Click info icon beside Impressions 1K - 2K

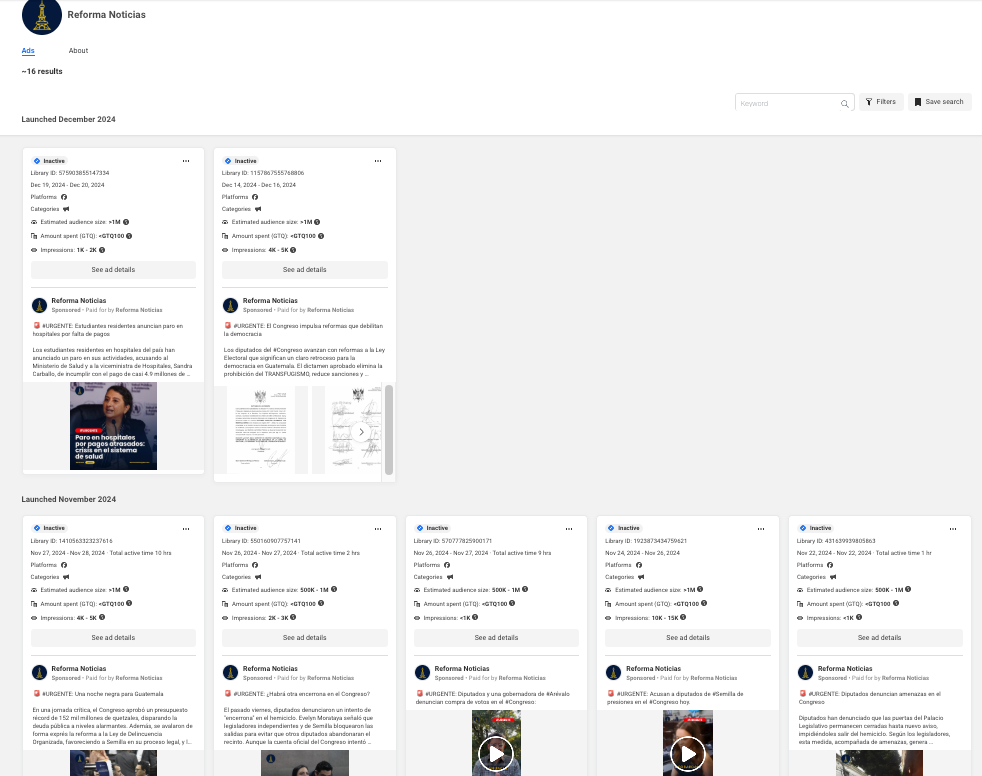coord(102,250)
